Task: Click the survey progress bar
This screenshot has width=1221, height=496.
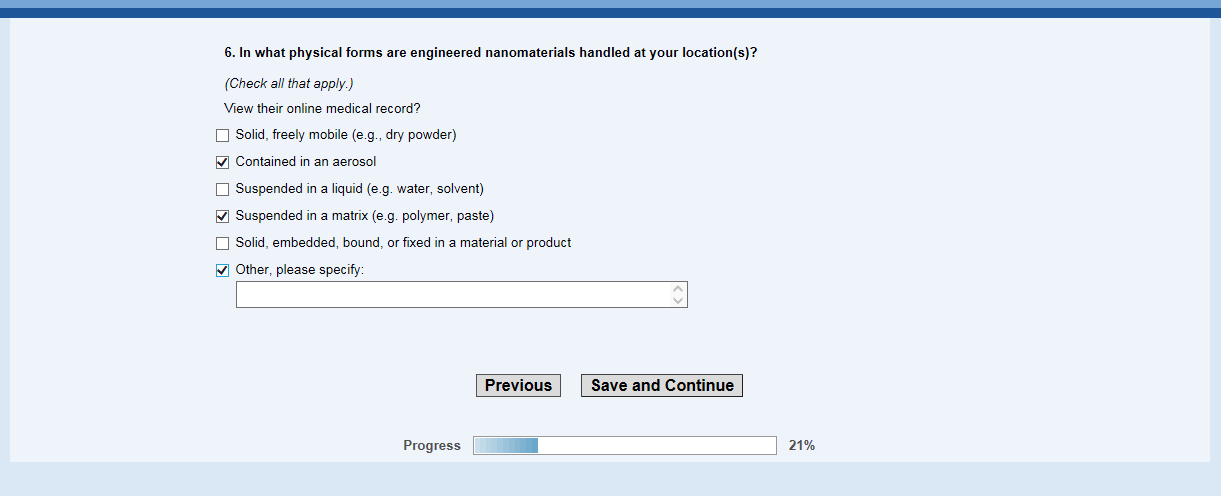Action: pyautogui.click(x=624, y=446)
